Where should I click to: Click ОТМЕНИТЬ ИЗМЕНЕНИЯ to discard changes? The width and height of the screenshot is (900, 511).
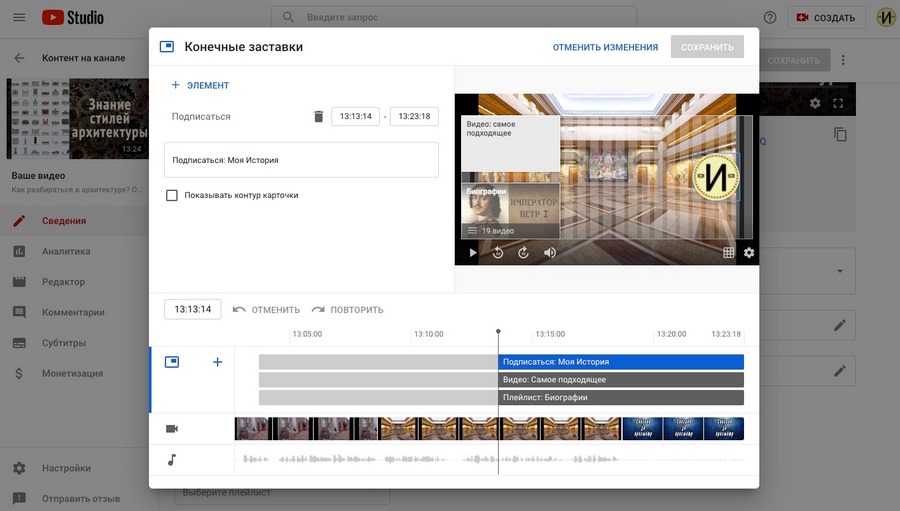pyautogui.click(x=605, y=47)
